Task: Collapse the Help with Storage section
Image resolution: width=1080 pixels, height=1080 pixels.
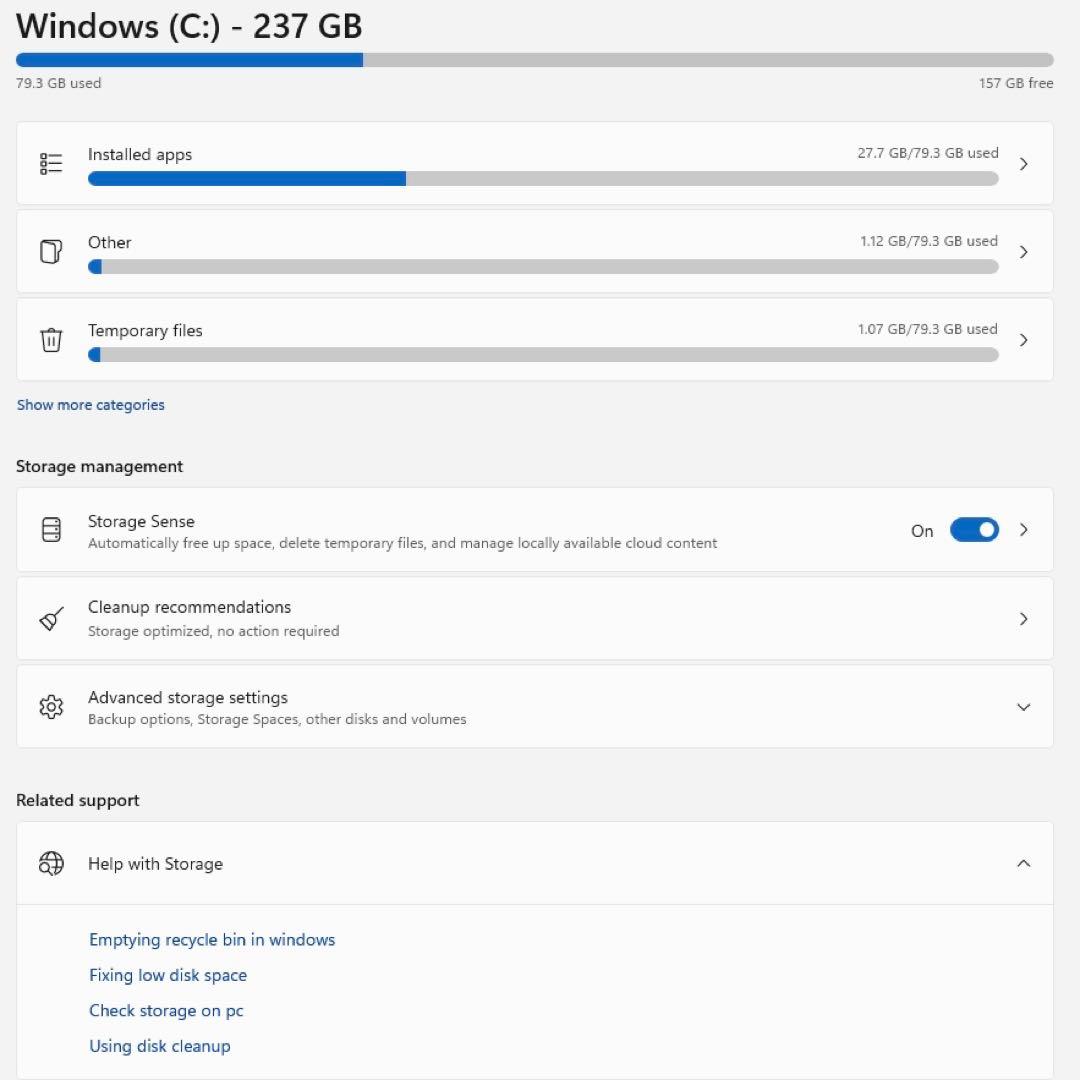Action: click(x=1023, y=863)
